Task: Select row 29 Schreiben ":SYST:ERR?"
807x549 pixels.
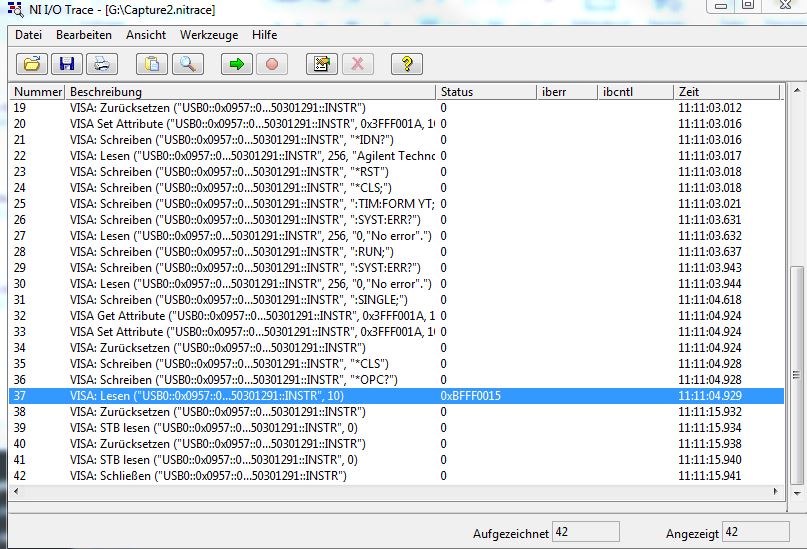Action: click(x=396, y=268)
